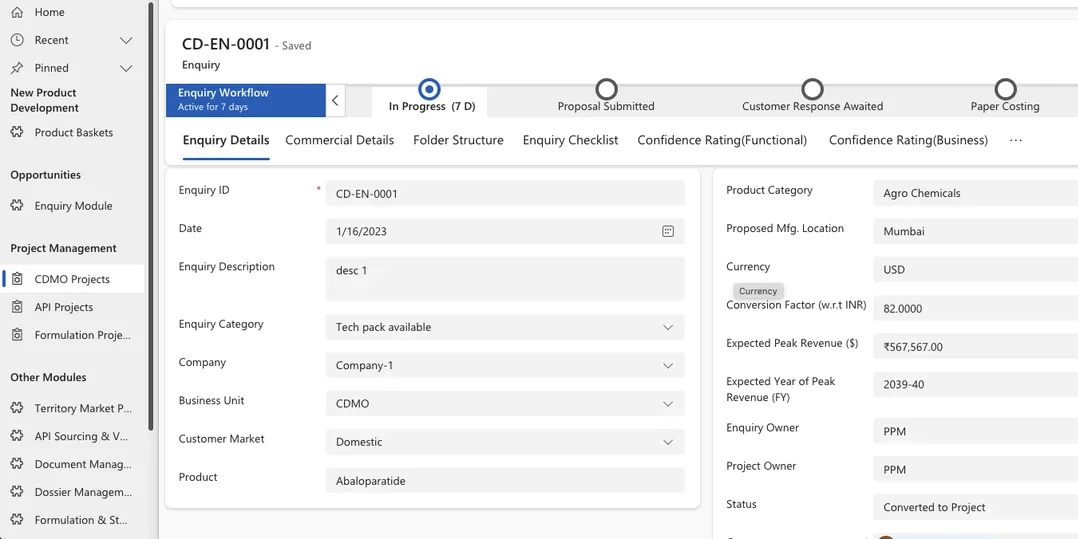Click the API Sourcing puzzle icon
Viewport: 1078px width, 539px height.
[17, 436]
